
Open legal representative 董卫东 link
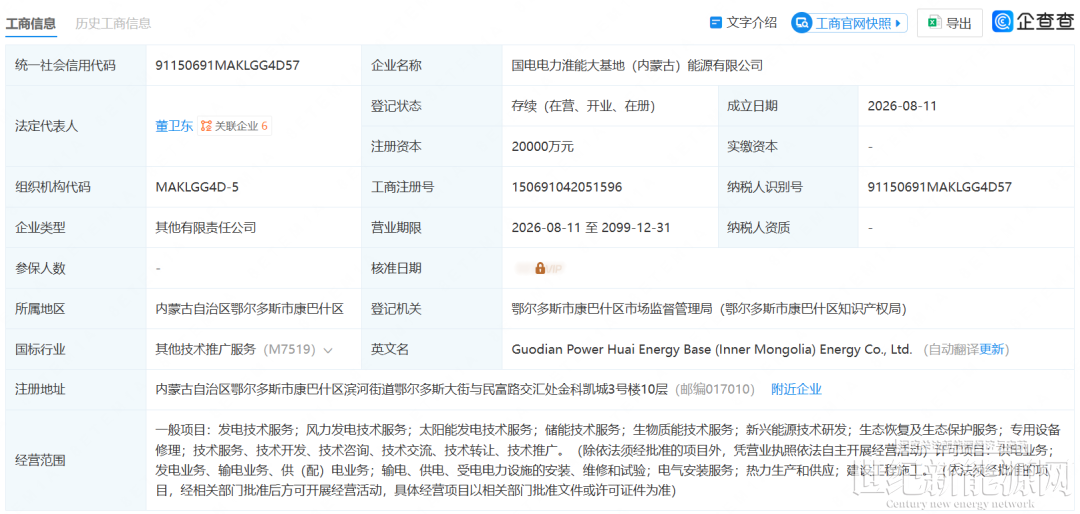174,126
